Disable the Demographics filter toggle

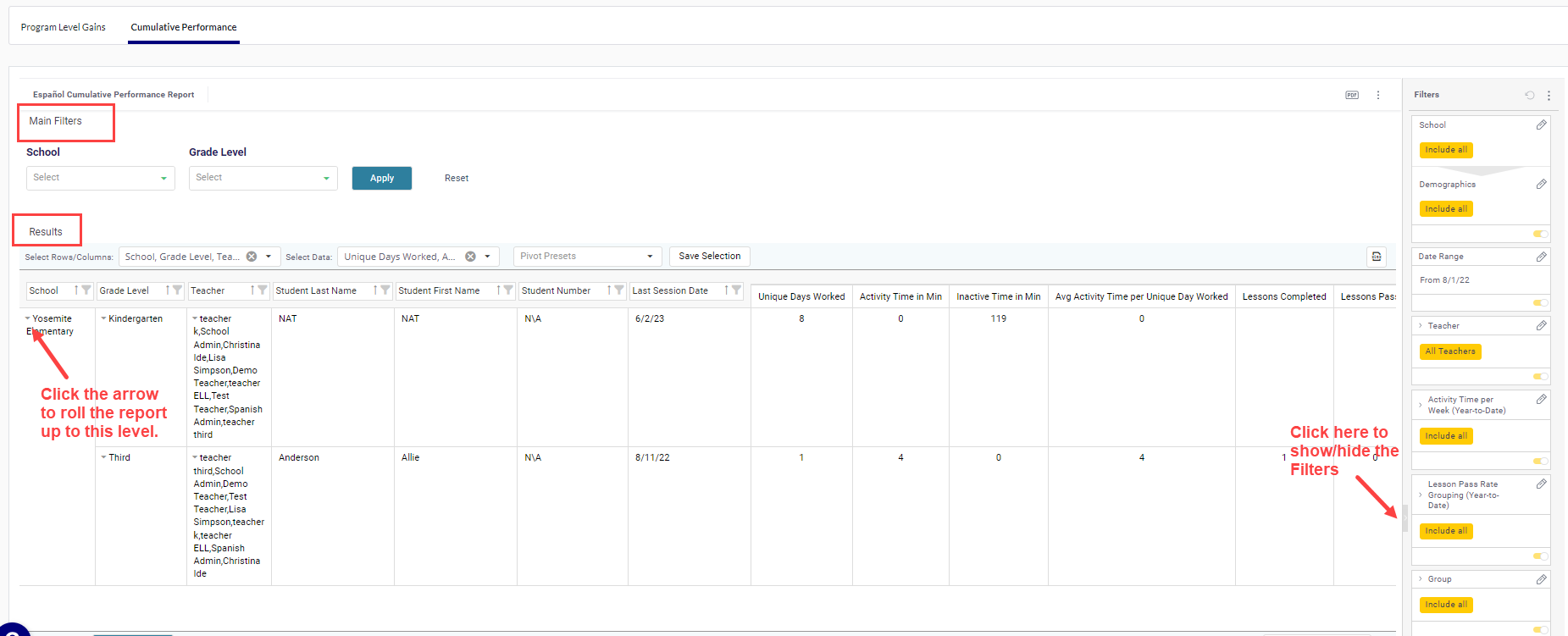[1540, 234]
